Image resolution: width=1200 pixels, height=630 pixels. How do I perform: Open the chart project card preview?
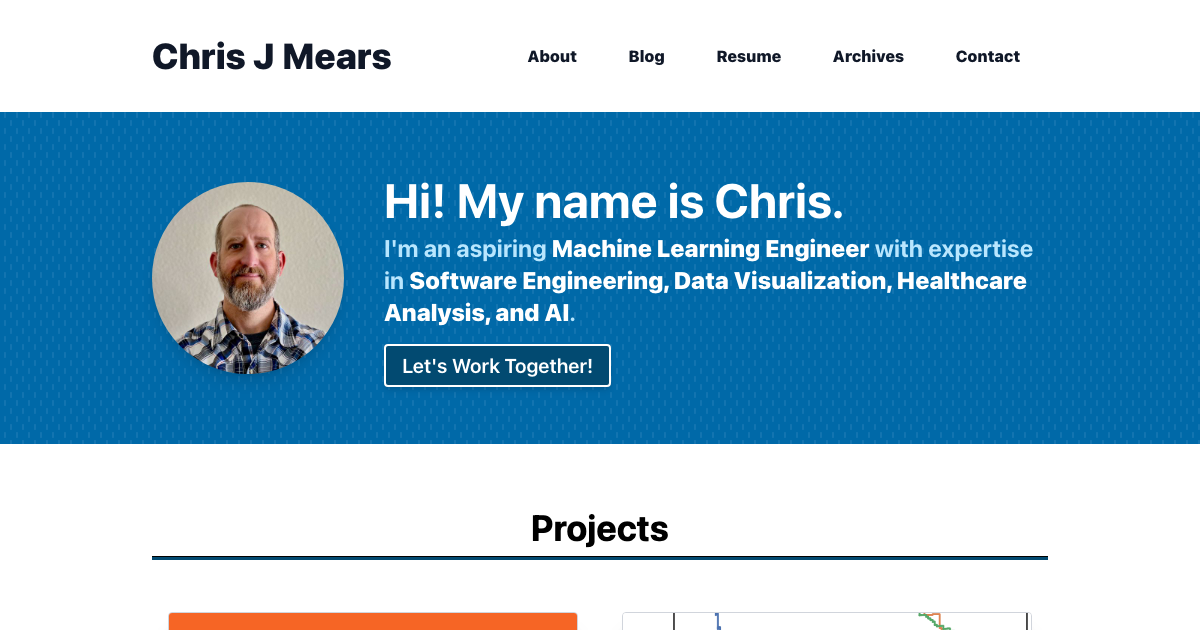(x=827, y=622)
